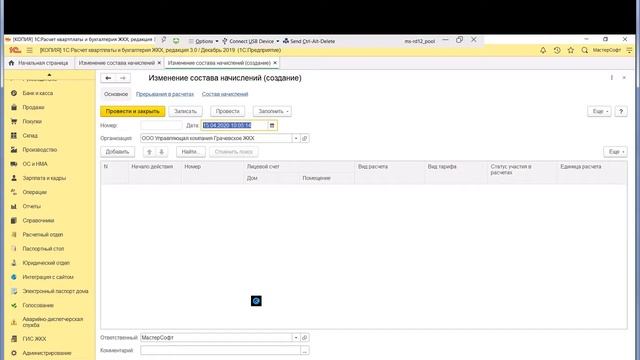This screenshot has width=640, height=360.
Task: Open the Расчетный отдел section
Action: (42, 234)
